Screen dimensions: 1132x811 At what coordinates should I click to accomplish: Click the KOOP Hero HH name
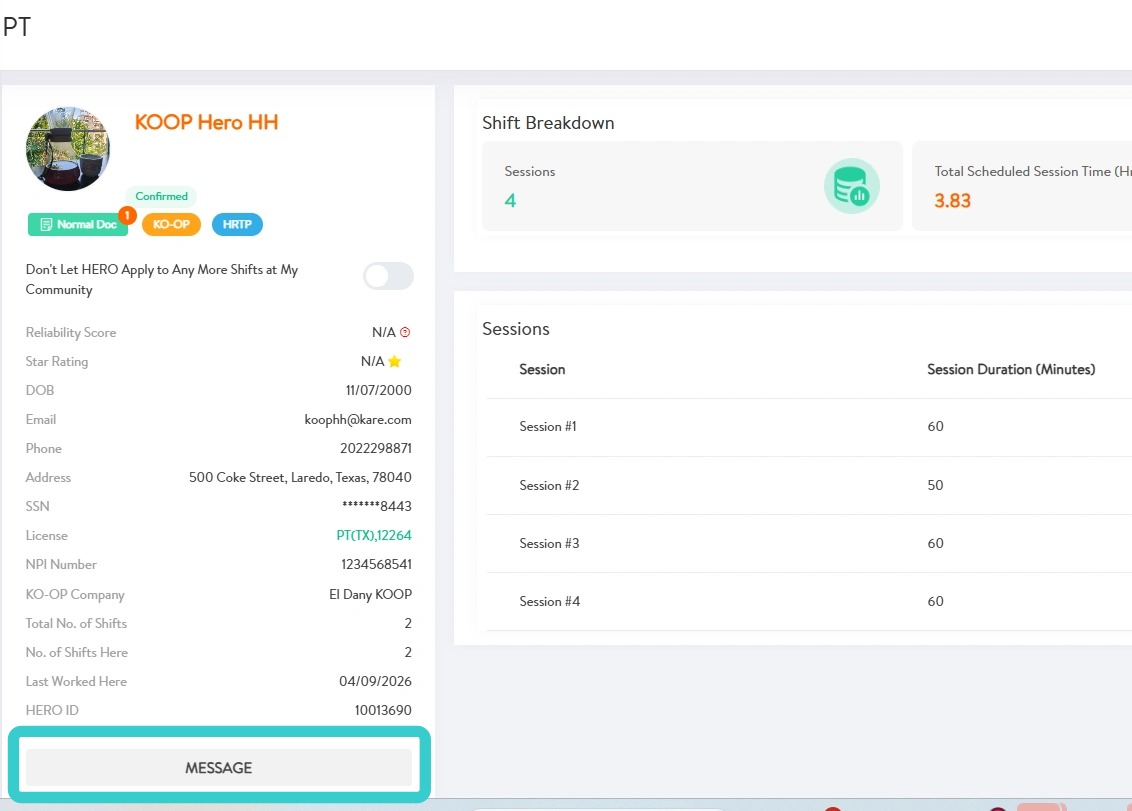(206, 122)
